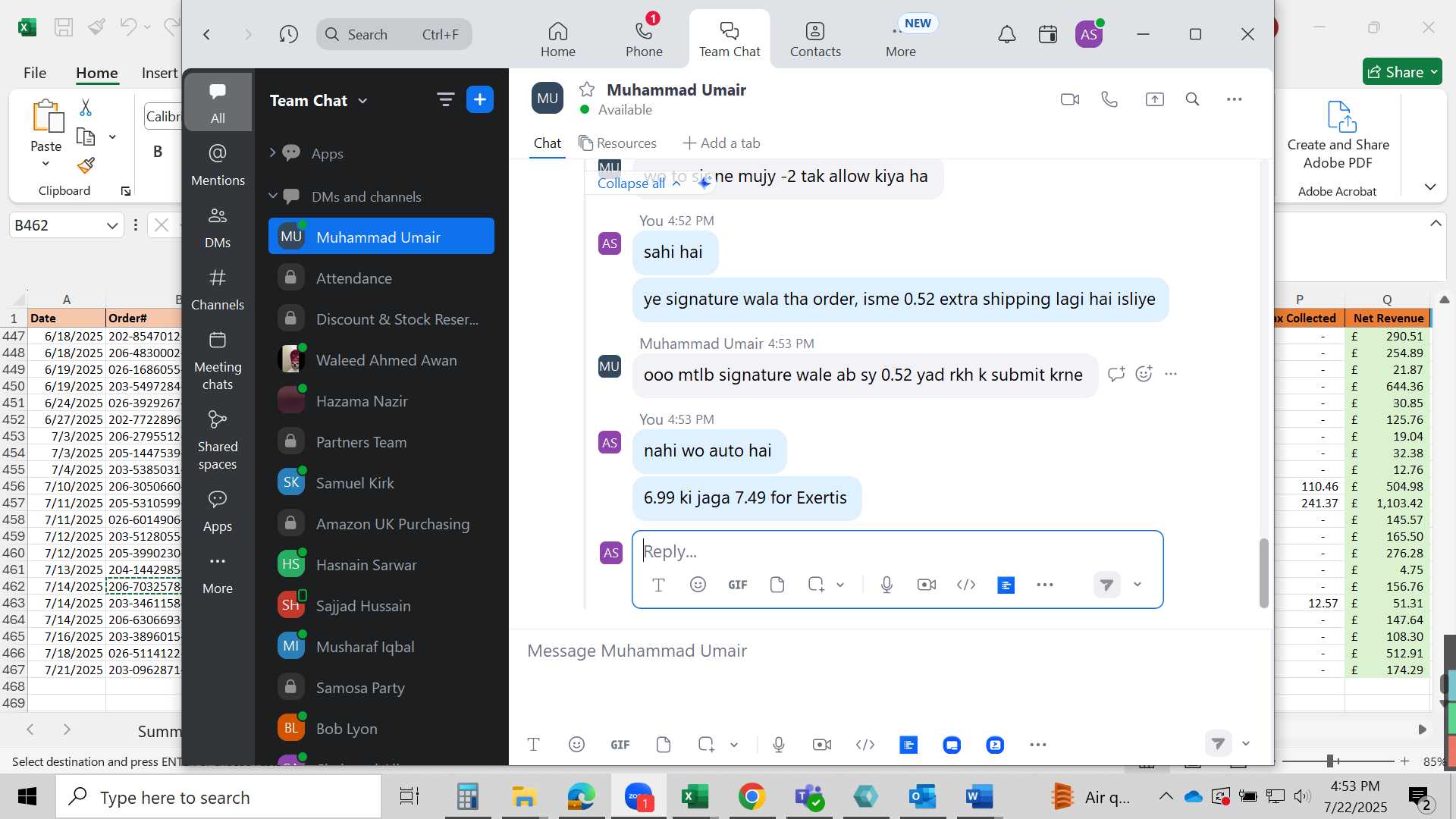Open send options dropdown in main message bar
Image resolution: width=1456 pixels, height=819 pixels.
1246,744
